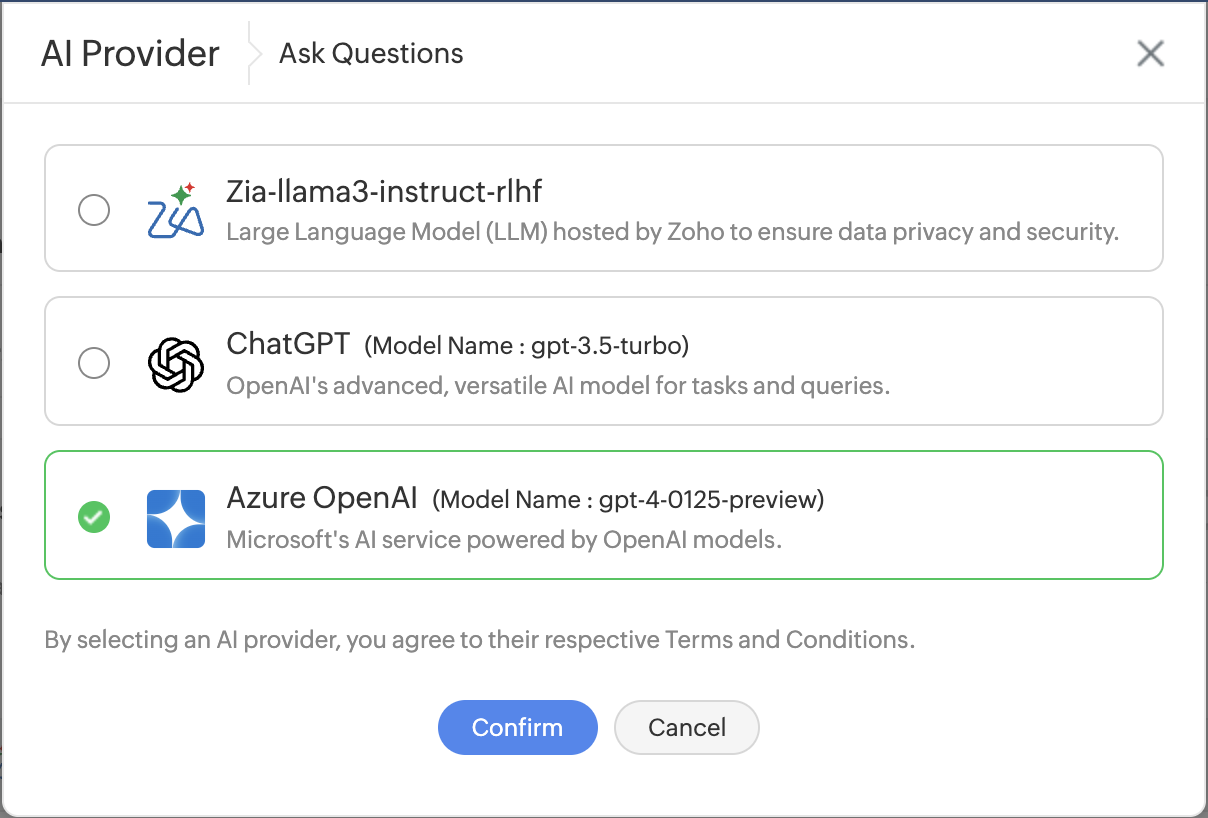Image resolution: width=1208 pixels, height=818 pixels.
Task: Click the ChatGPT provider name
Action: (289, 344)
